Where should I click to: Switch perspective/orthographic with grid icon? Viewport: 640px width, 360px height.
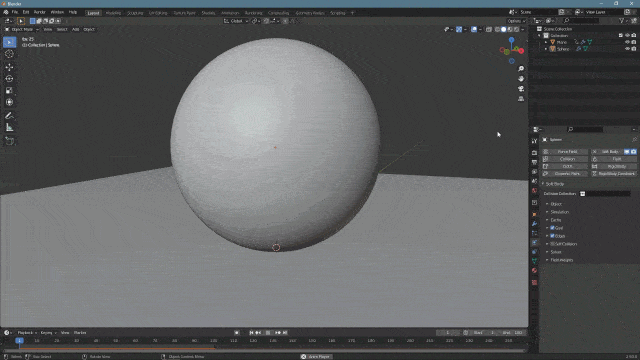[521, 99]
